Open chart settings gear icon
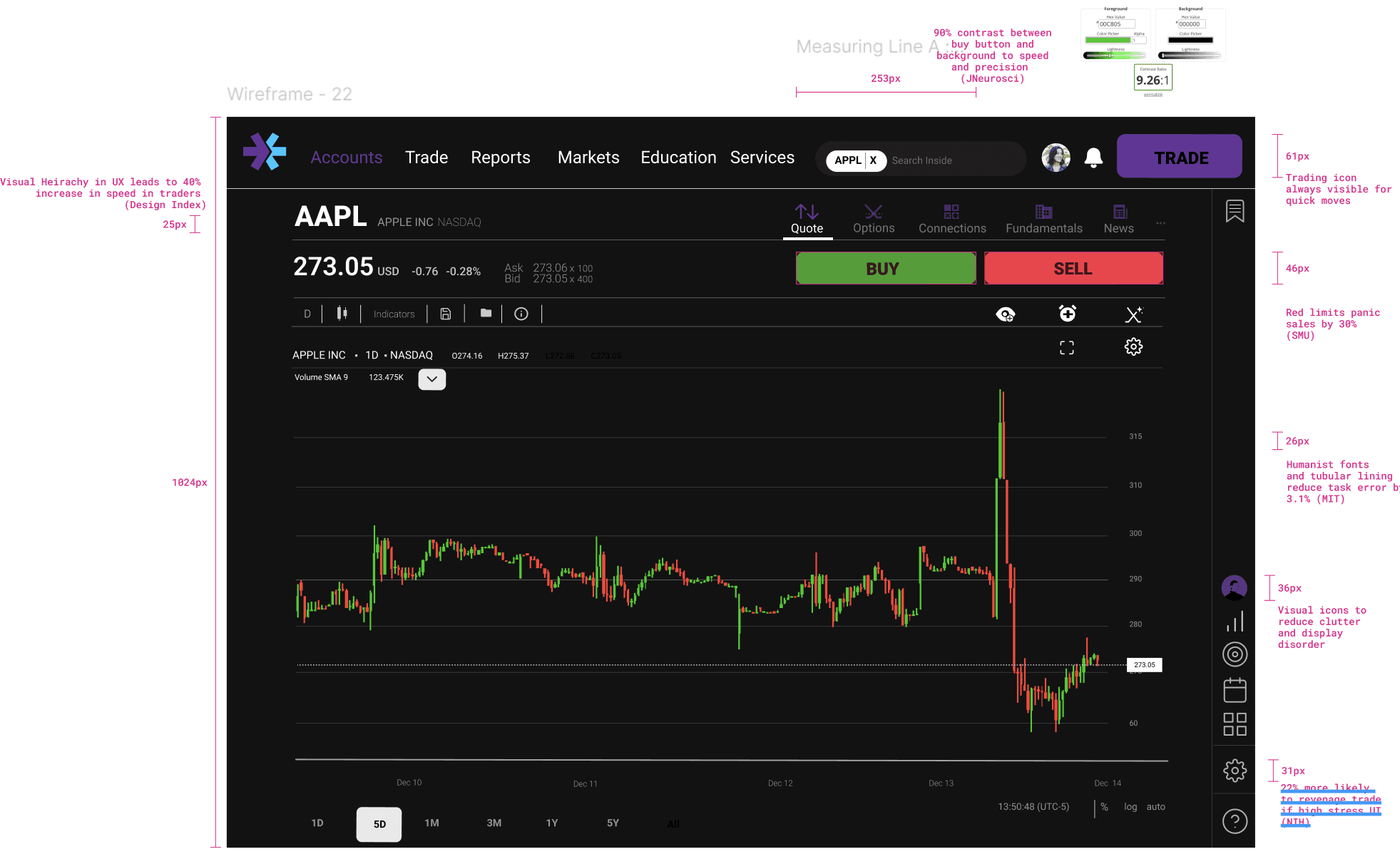This screenshot has height=854, width=1400. coord(1133,347)
